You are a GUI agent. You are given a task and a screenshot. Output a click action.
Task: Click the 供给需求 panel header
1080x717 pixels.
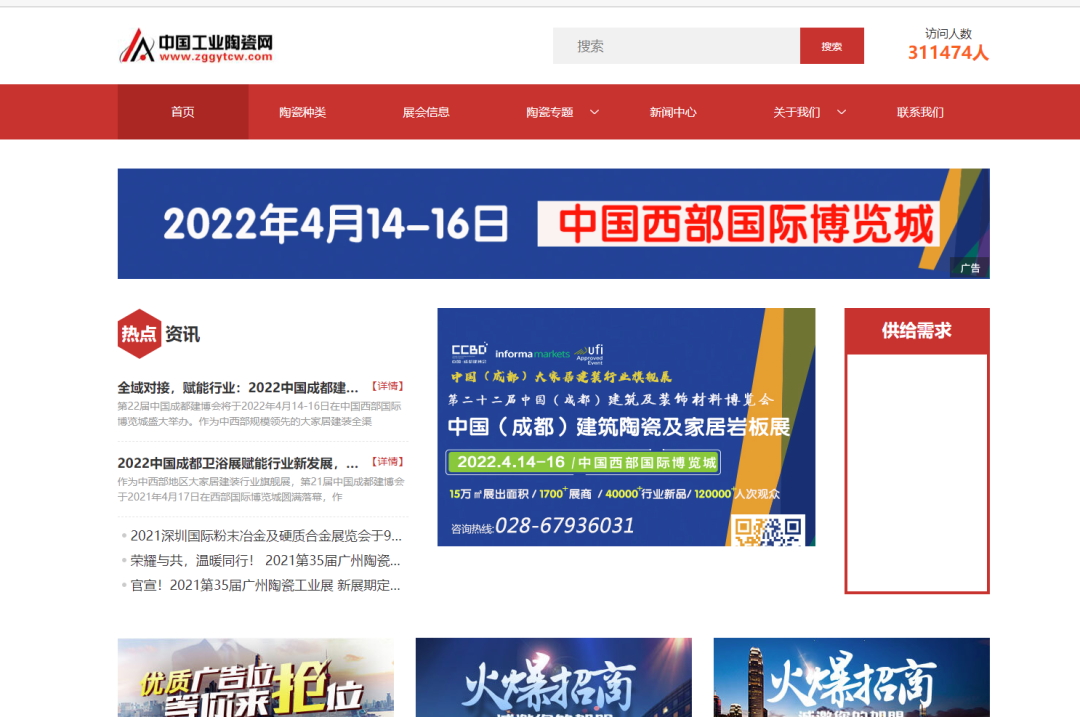click(917, 331)
